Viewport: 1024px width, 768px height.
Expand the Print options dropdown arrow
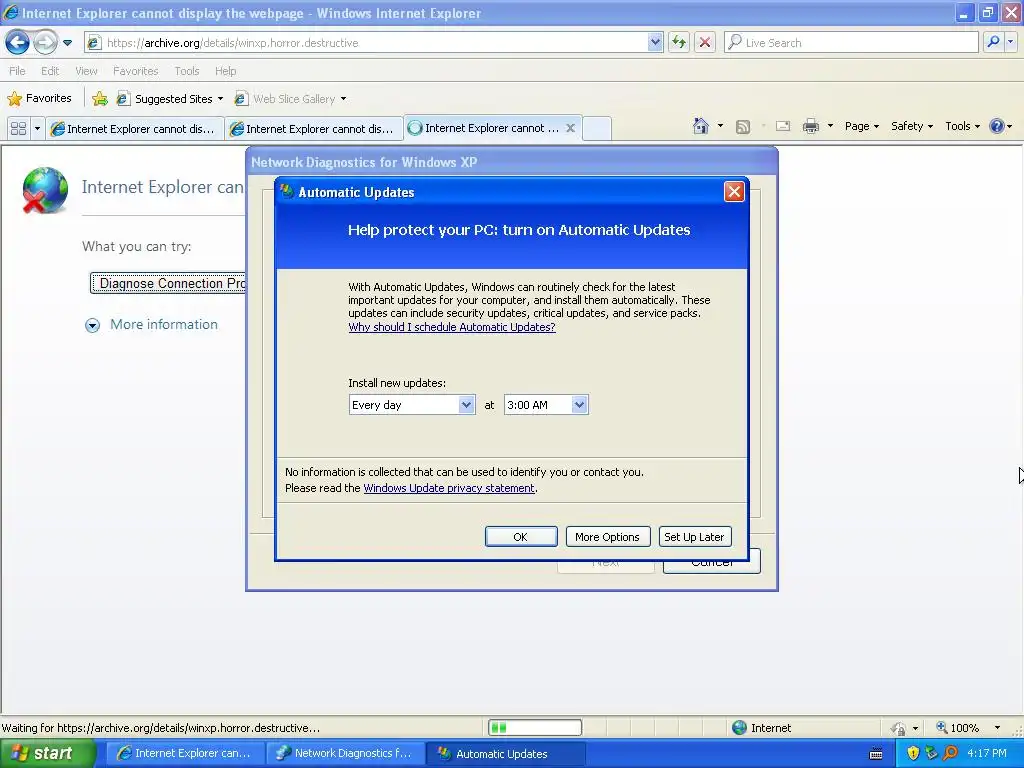(x=830, y=126)
